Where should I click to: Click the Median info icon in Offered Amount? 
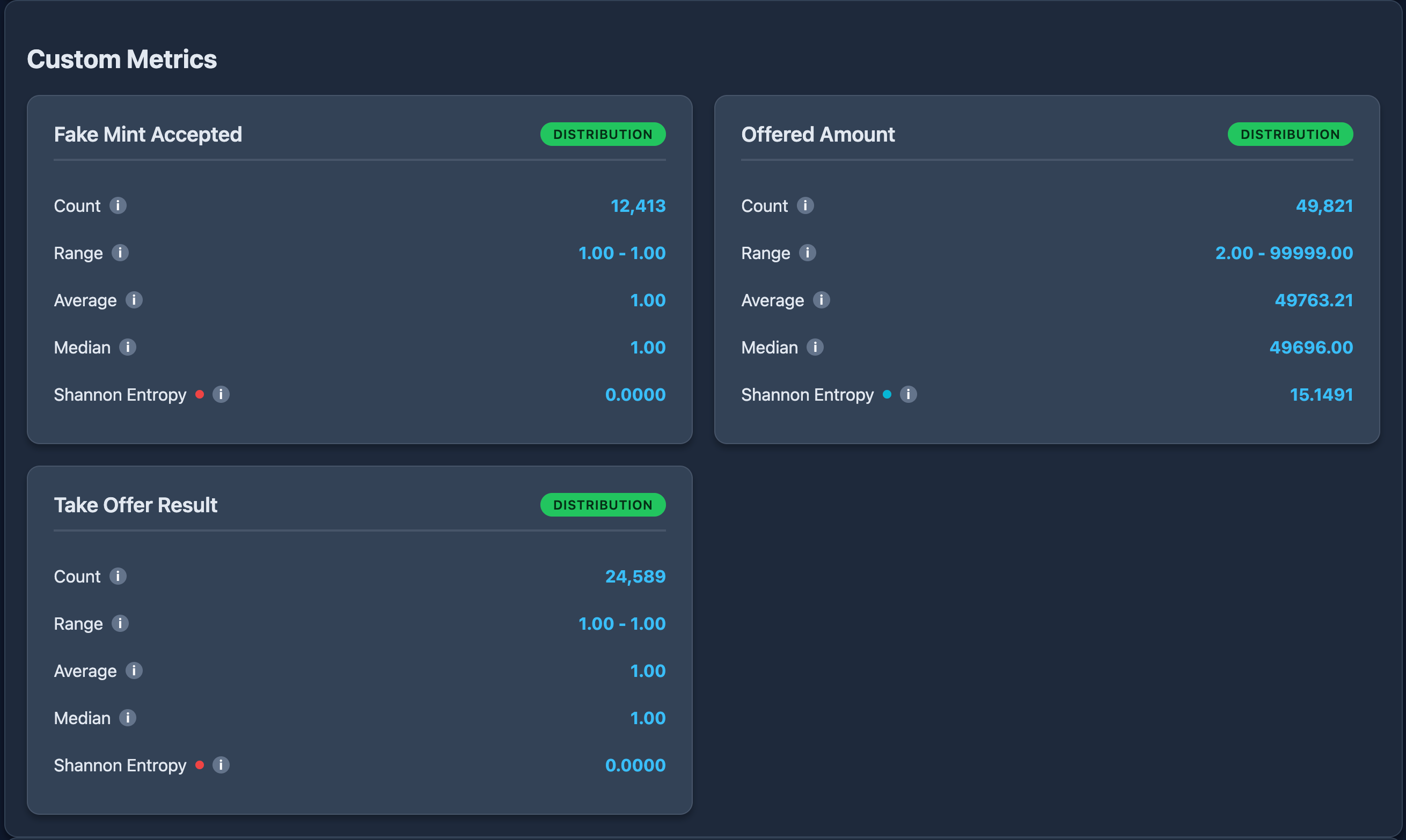814,348
